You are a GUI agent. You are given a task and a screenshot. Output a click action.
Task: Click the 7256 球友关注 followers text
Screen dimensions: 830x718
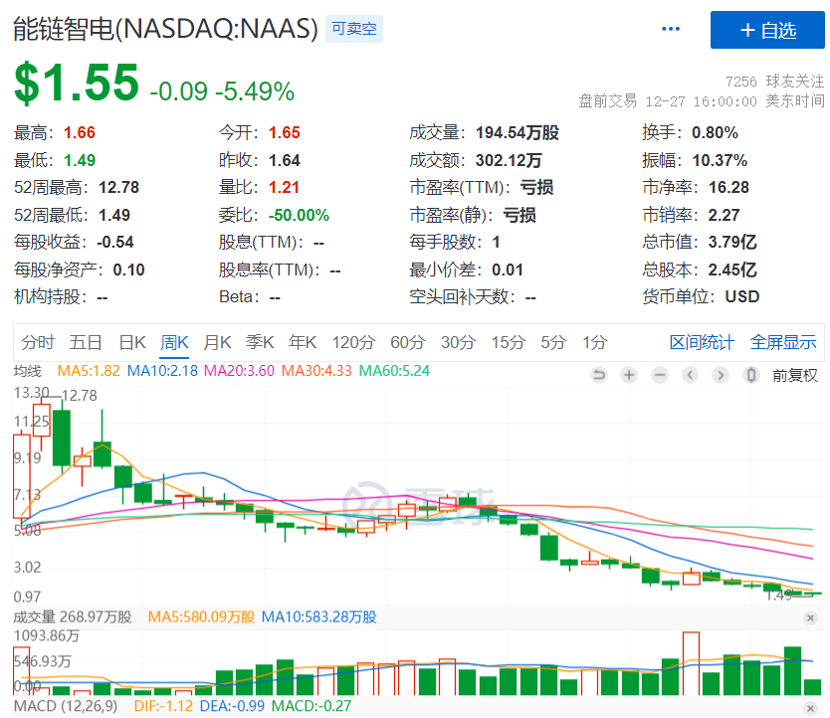[774, 81]
